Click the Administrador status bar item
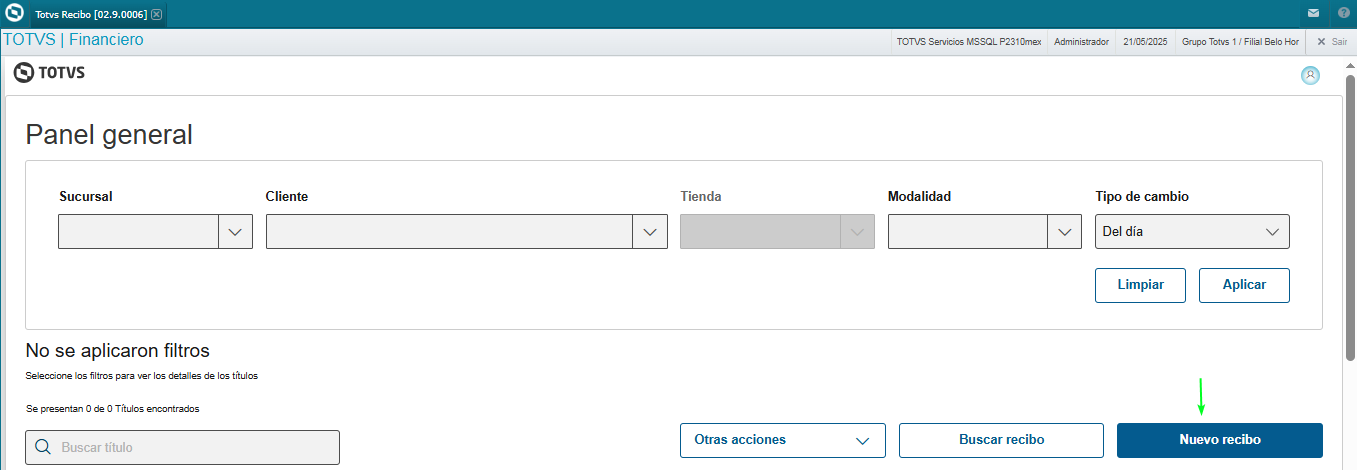 (x=1081, y=42)
